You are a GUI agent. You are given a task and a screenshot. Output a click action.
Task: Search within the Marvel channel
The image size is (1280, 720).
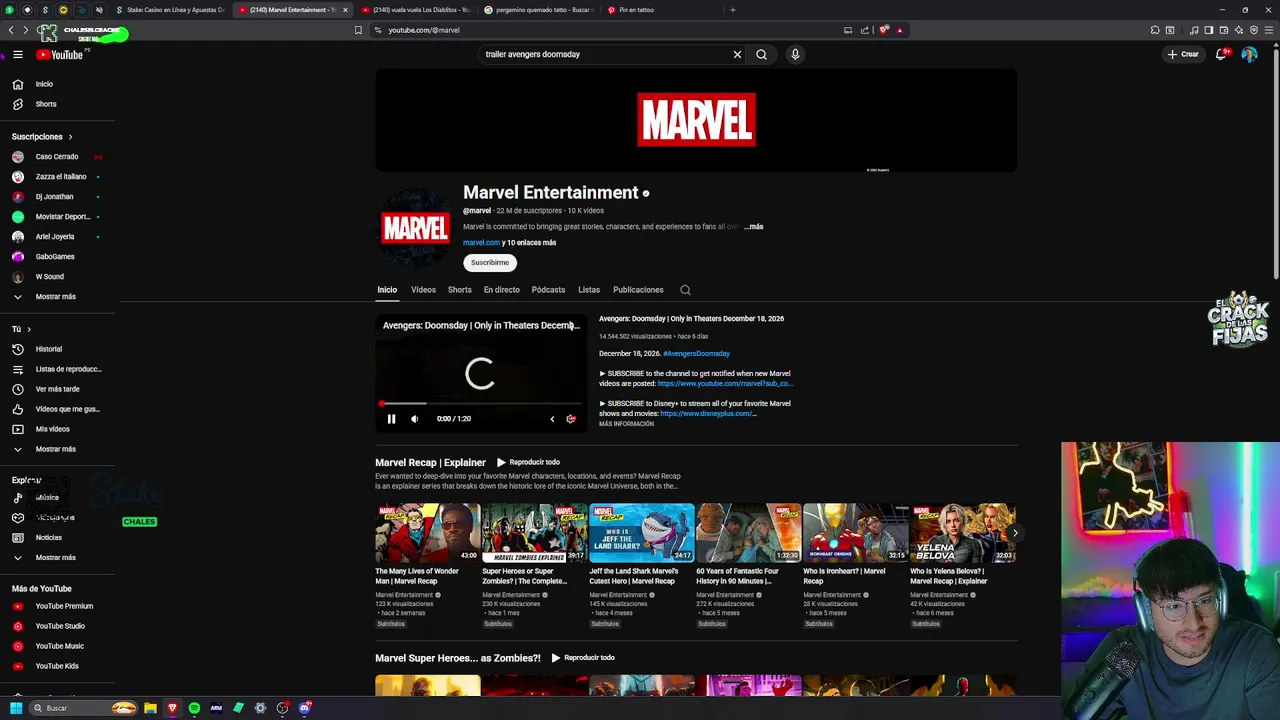(x=685, y=290)
